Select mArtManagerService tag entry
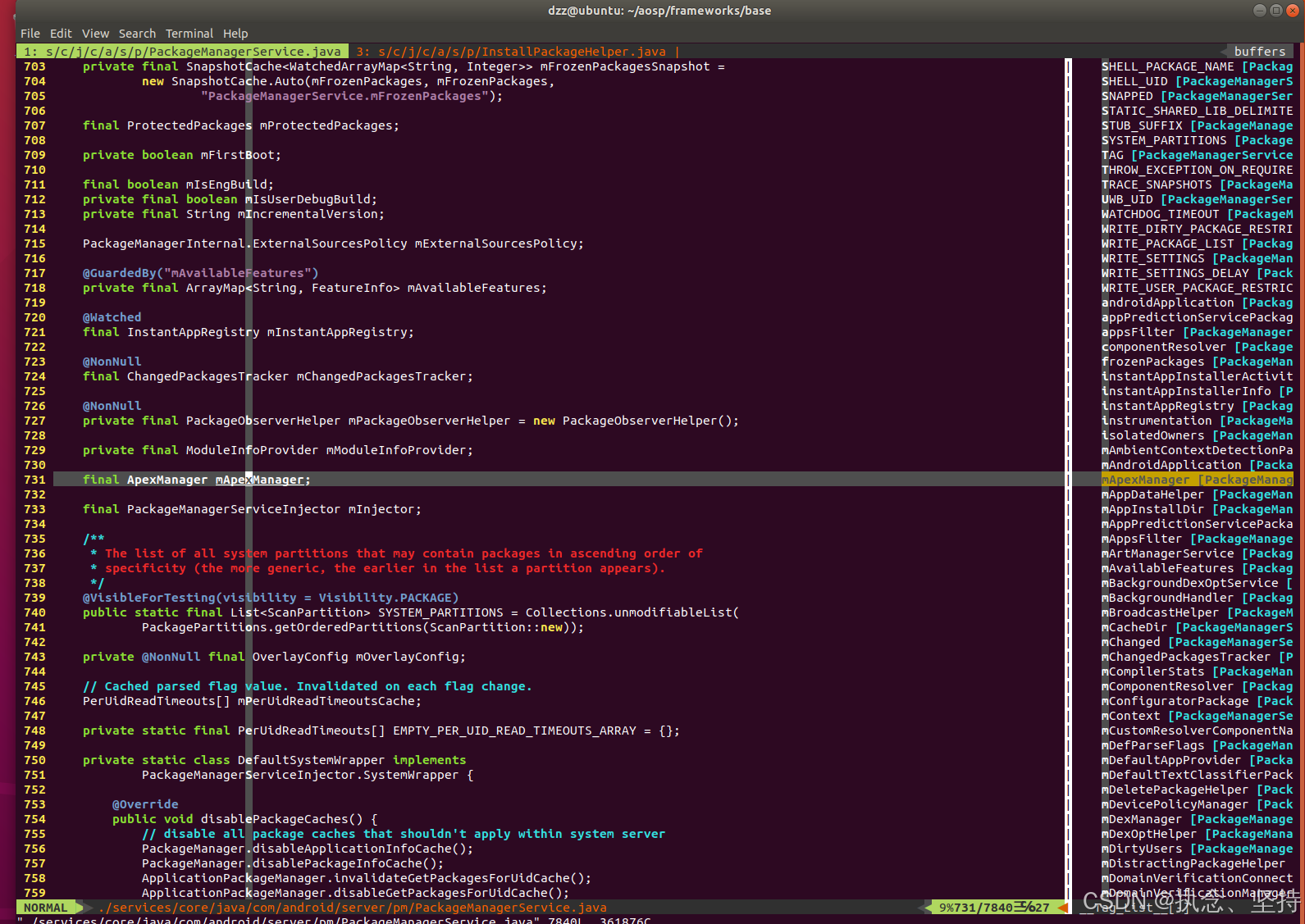The width and height of the screenshot is (1305, 924). pos(1197,553)
